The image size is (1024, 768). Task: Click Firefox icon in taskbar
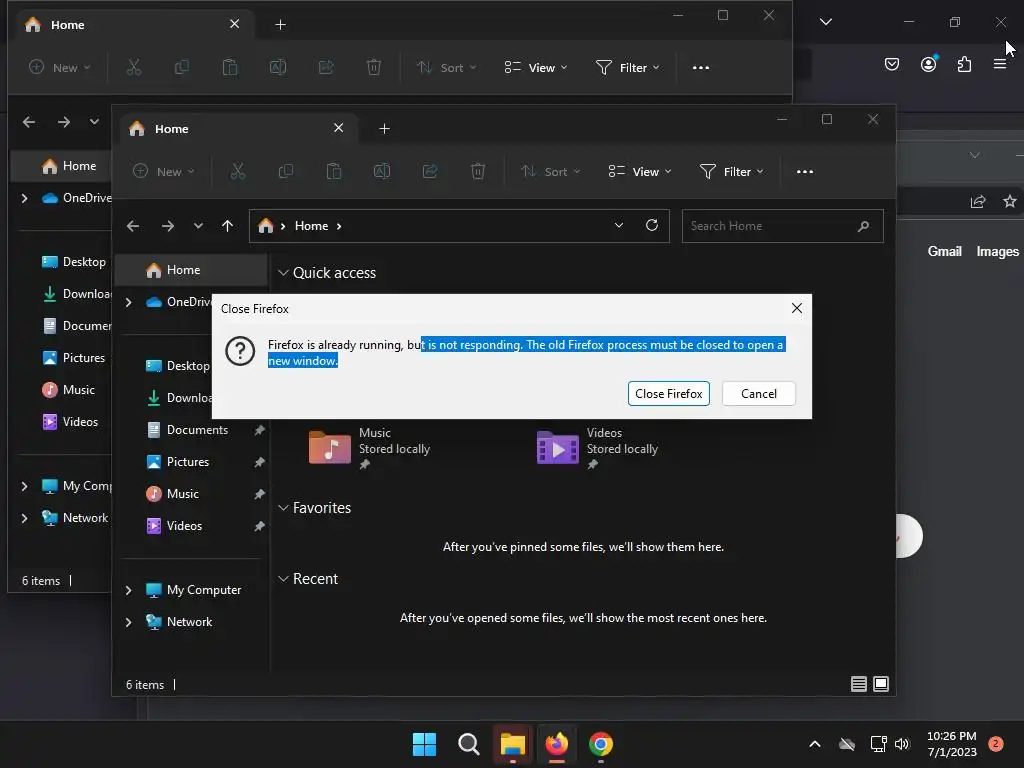click(556, 744)
